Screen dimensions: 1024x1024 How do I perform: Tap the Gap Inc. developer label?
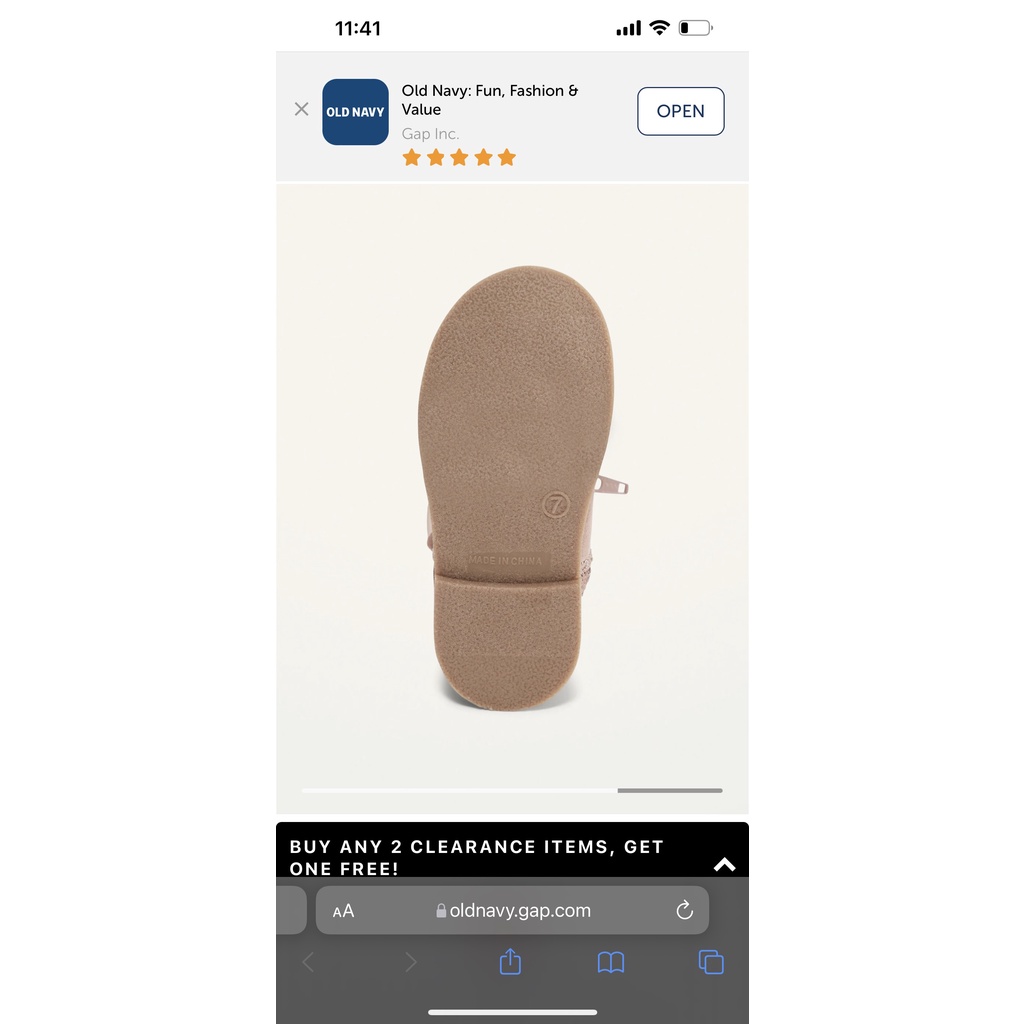[430, 134]
